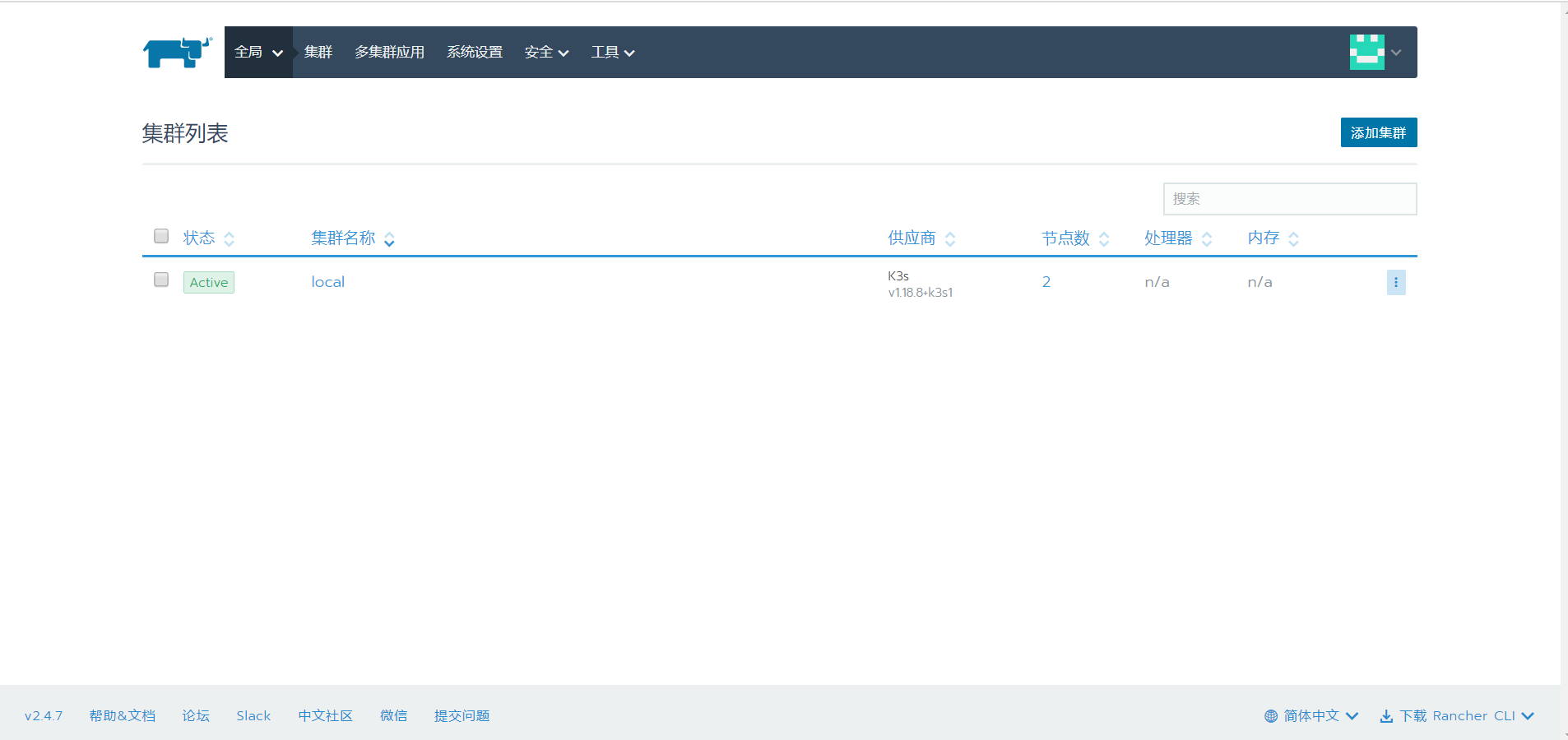Viewport: 1568px width, 740px height.
Task: Sort by 节点数 using the arrow icon
Action: (x=1105, y=238)
